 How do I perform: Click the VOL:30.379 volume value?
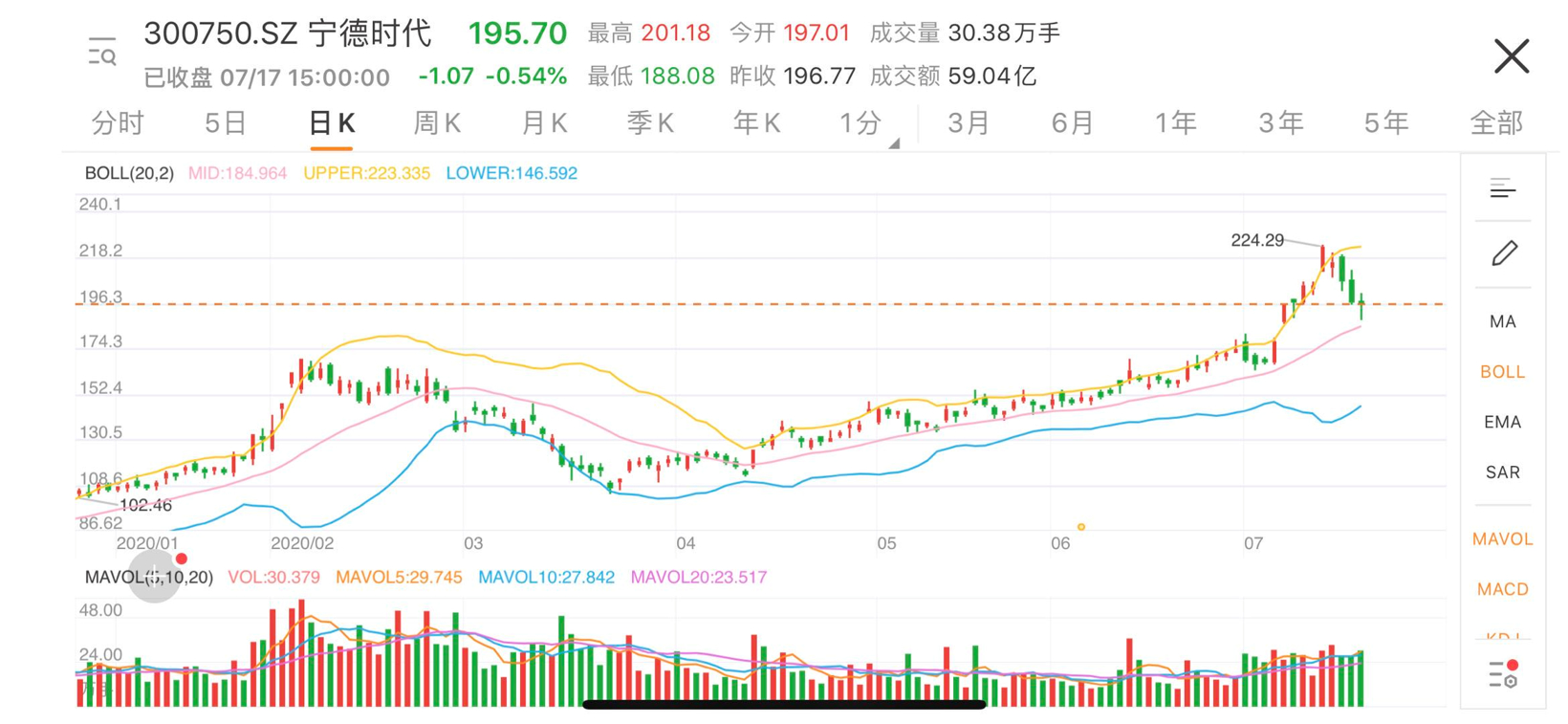pyautogui.click(x=273, y=578)
